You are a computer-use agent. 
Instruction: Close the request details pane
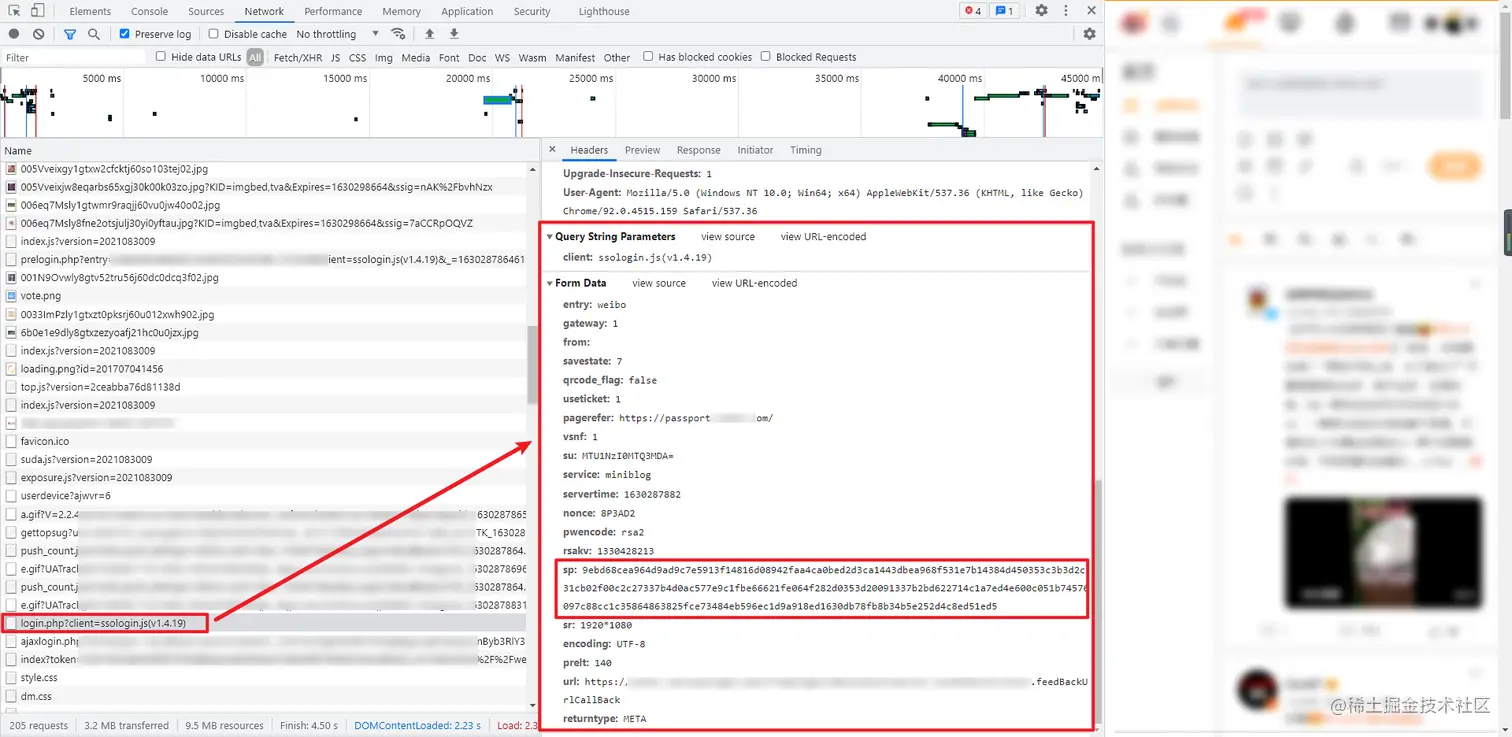point(552,150)
